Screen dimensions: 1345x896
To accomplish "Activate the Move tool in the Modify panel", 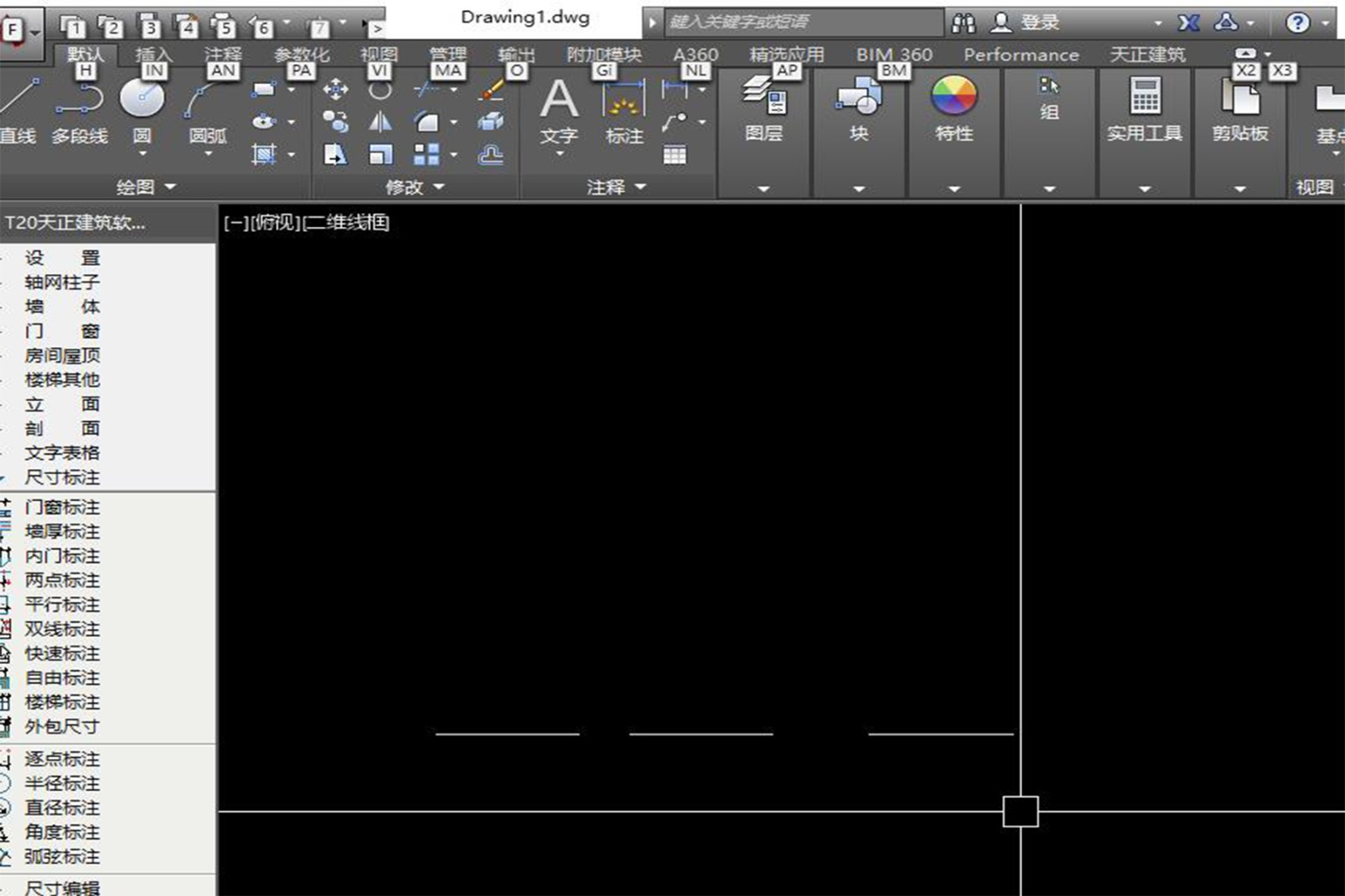I will [x=335, y=89].
